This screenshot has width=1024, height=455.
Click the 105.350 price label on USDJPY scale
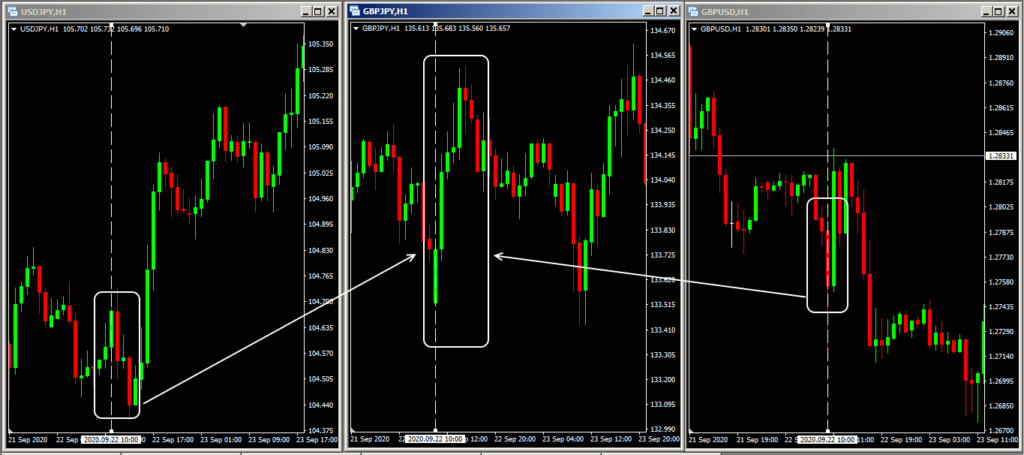click(x=320, y=44)
